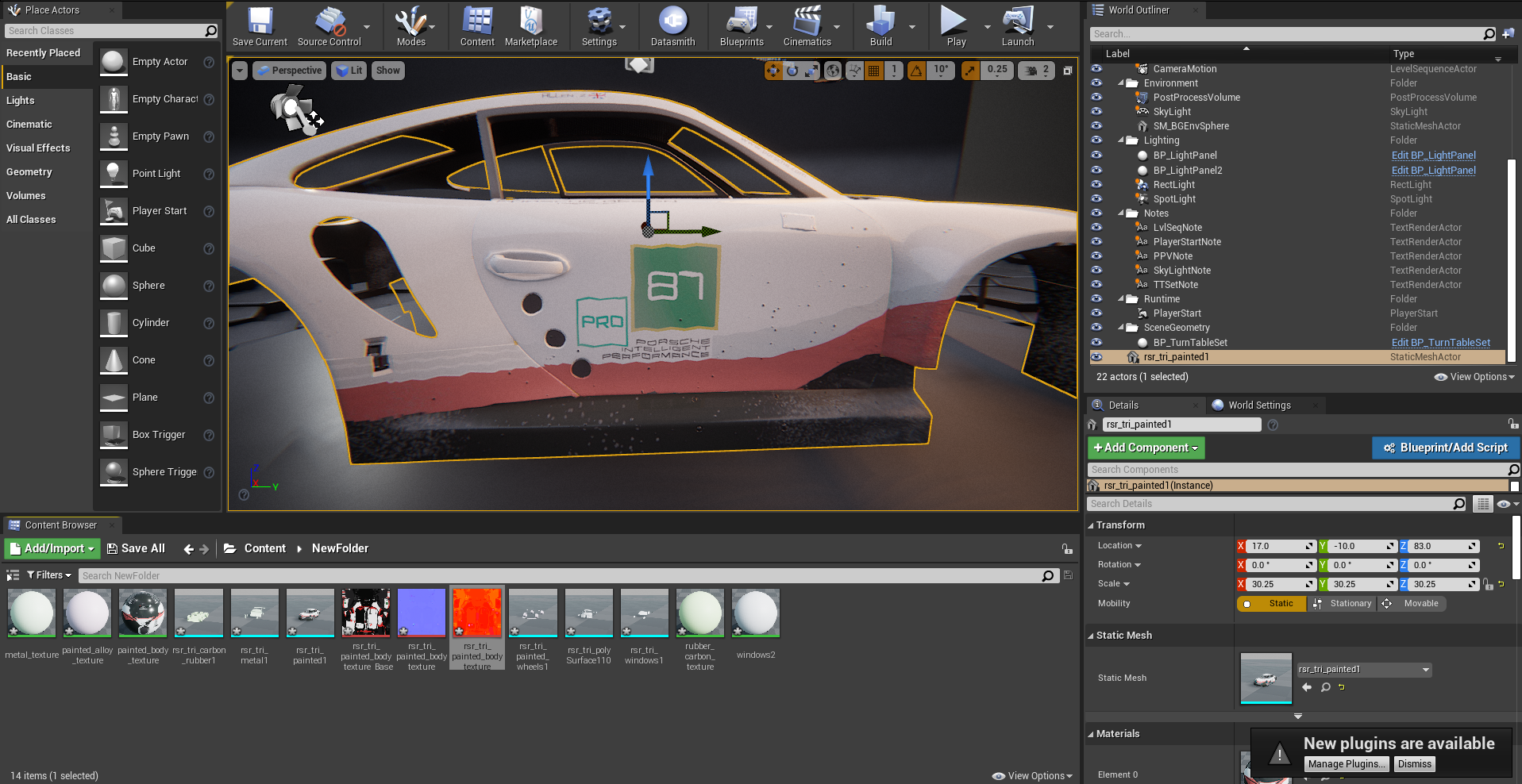
Task: Open Blueprints toolbar icon
Action: [x=742, y=26]
